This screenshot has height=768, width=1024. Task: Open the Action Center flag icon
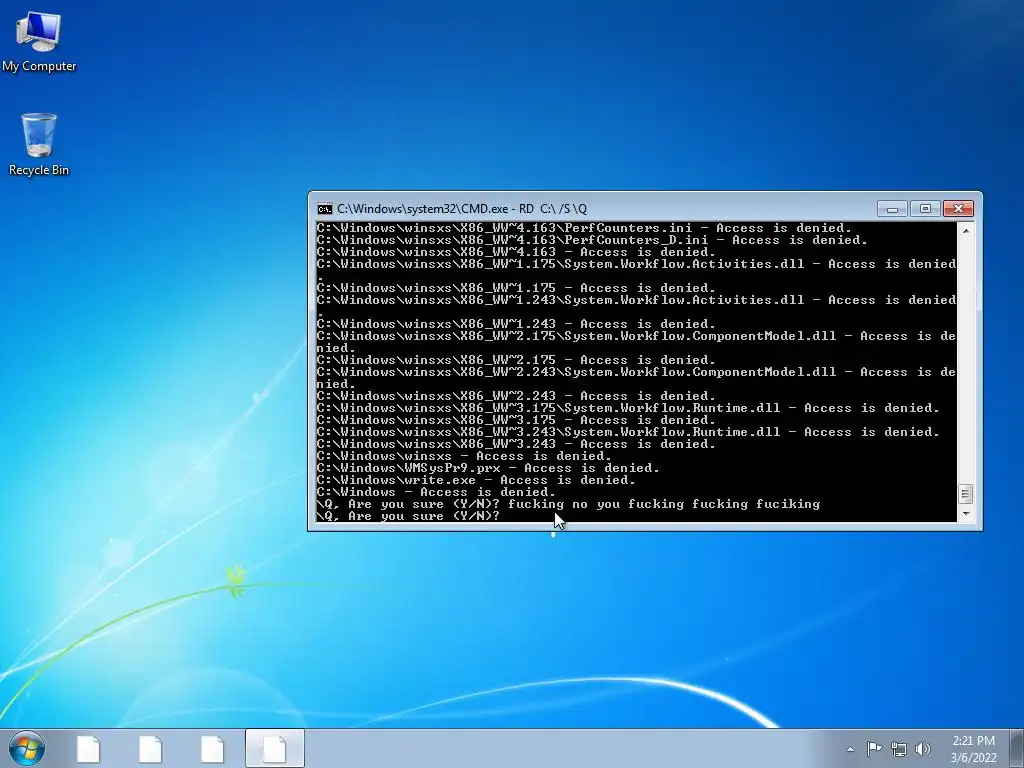(x=874, y=748)
